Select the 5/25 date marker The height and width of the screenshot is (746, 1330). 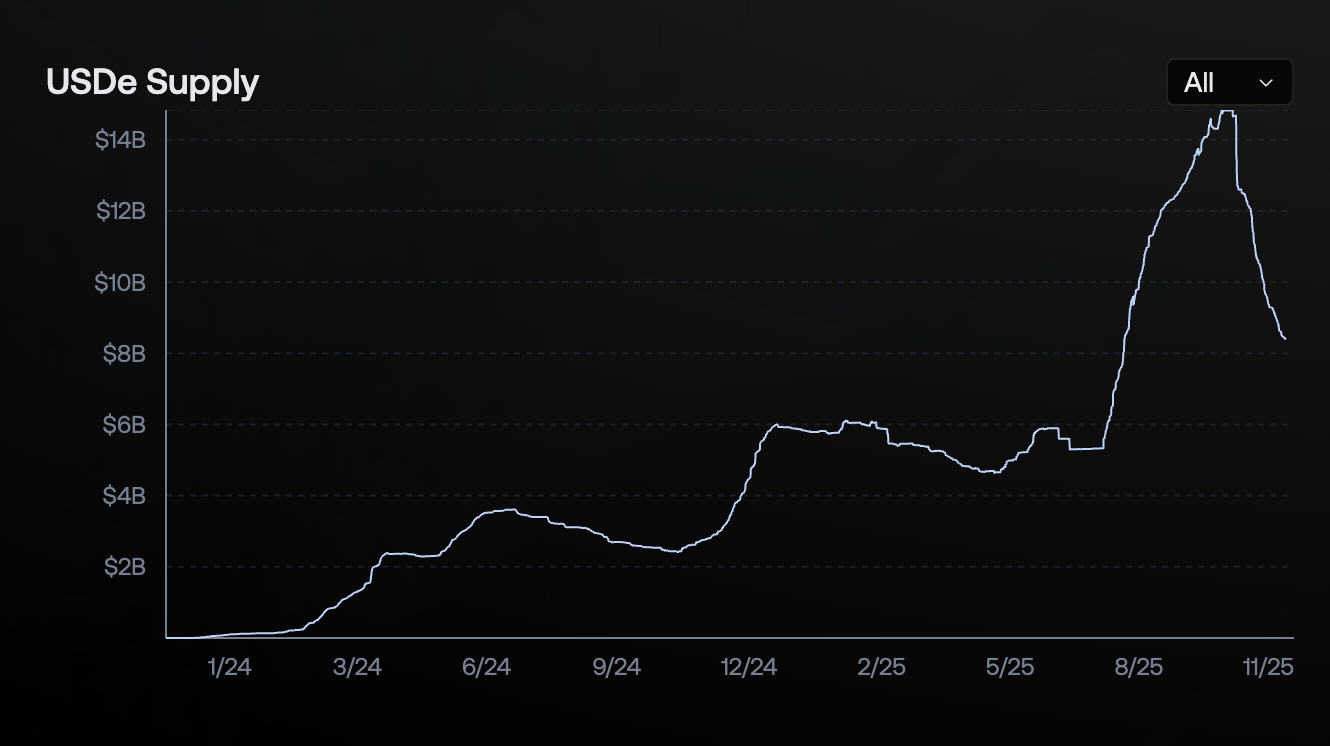click(1012, 666)
